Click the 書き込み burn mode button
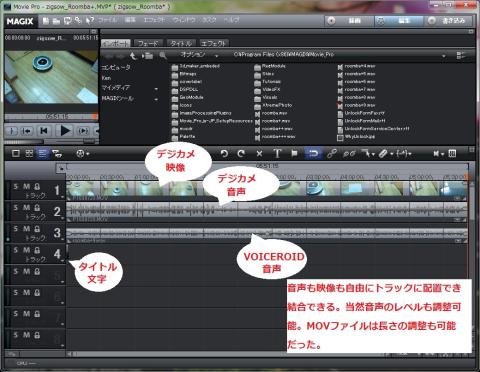Viewport: 480px width, 372px height. tap(449, 21)
